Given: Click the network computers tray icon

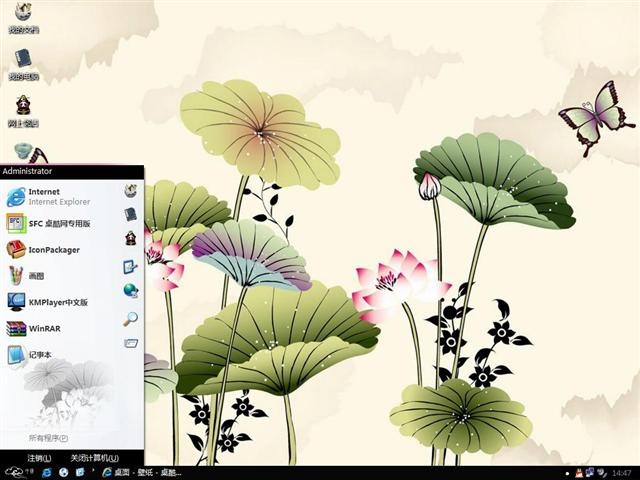Looking at the screenshot, I should [x=590, y=473].
